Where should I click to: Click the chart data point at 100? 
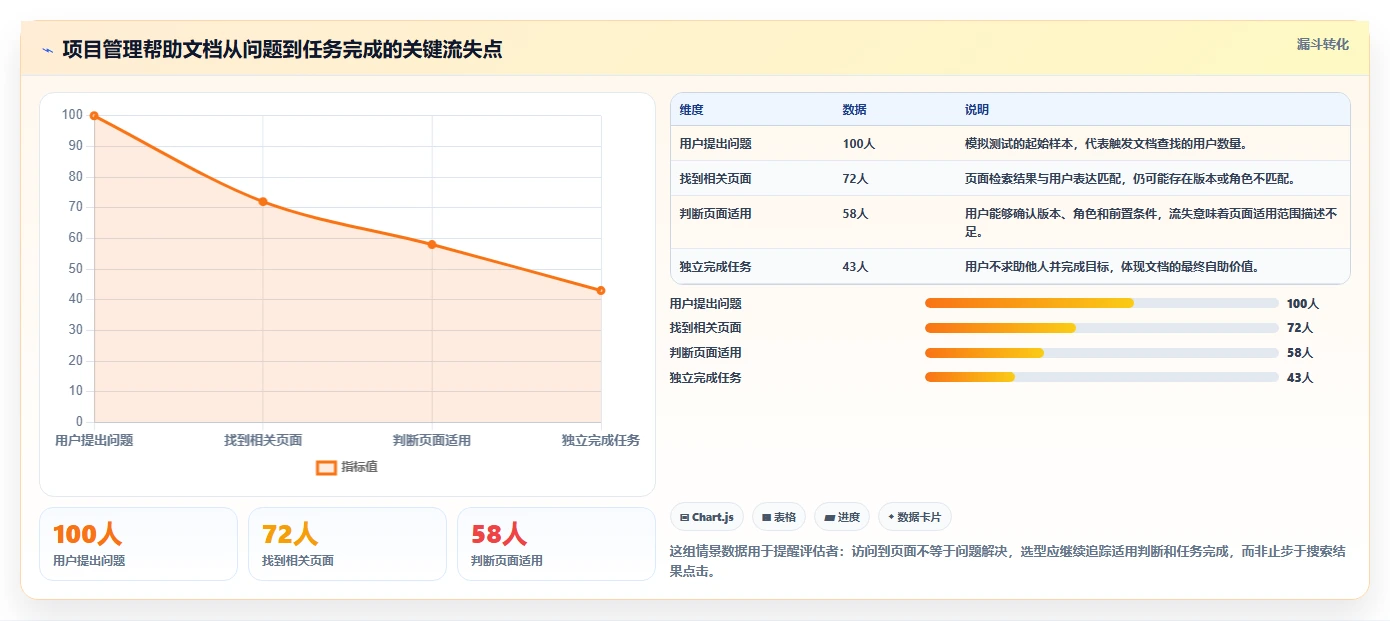click(94, 116)
